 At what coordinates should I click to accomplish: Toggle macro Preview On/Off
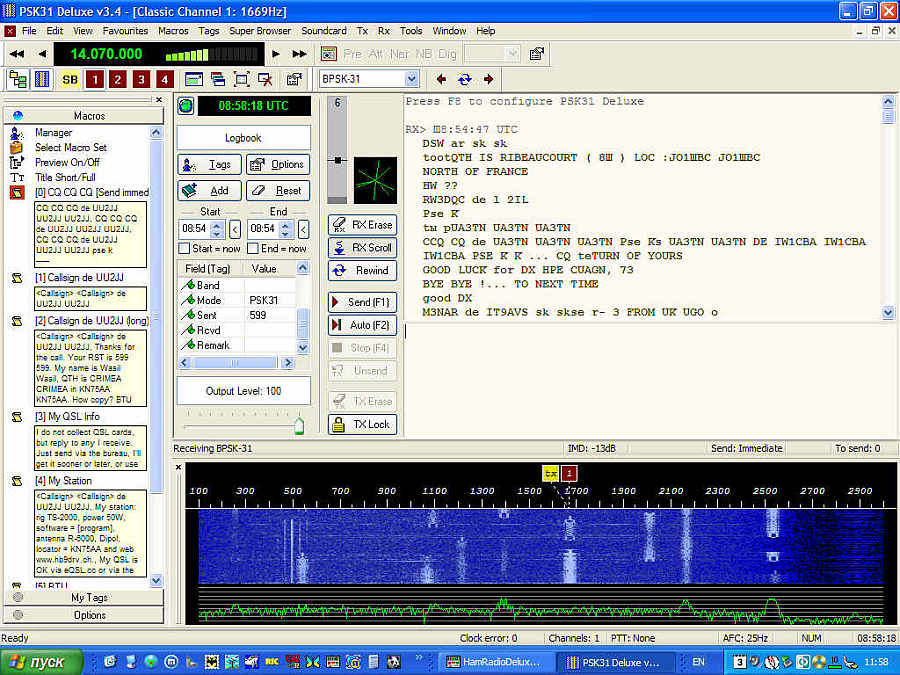pos(67,162)
